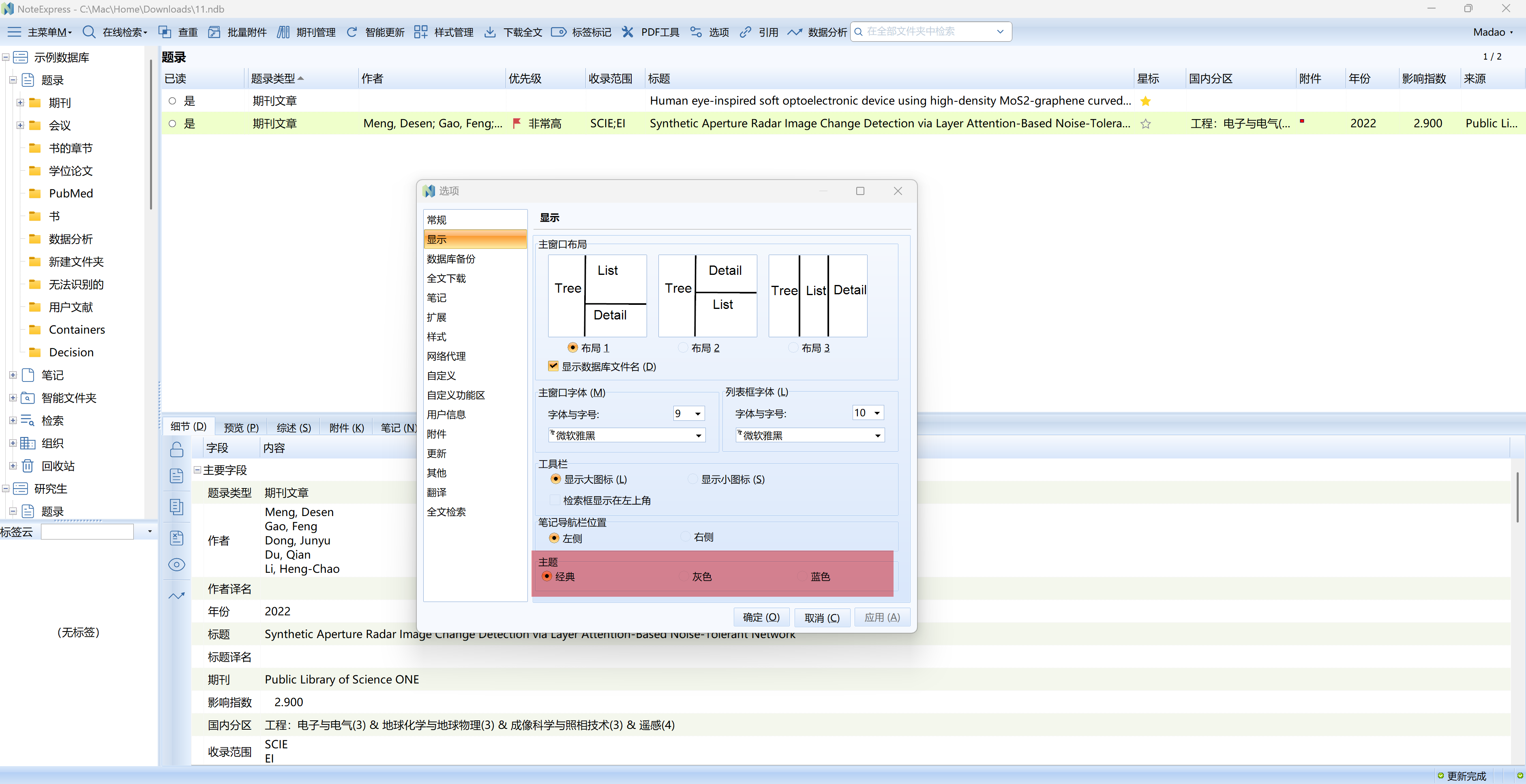Click the 在线检索 magnifier icon
1526x784 pixels.
89,32
